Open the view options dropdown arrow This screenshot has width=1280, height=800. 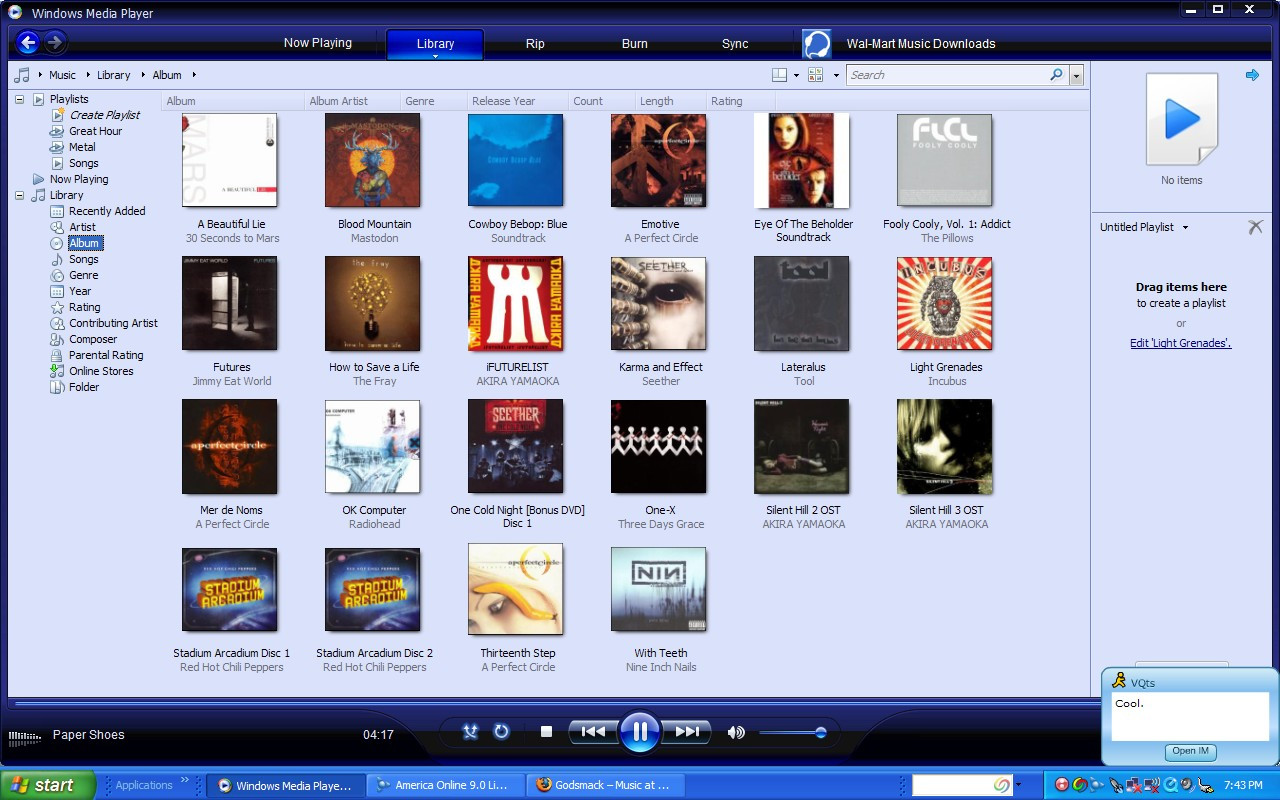(836, 75)
